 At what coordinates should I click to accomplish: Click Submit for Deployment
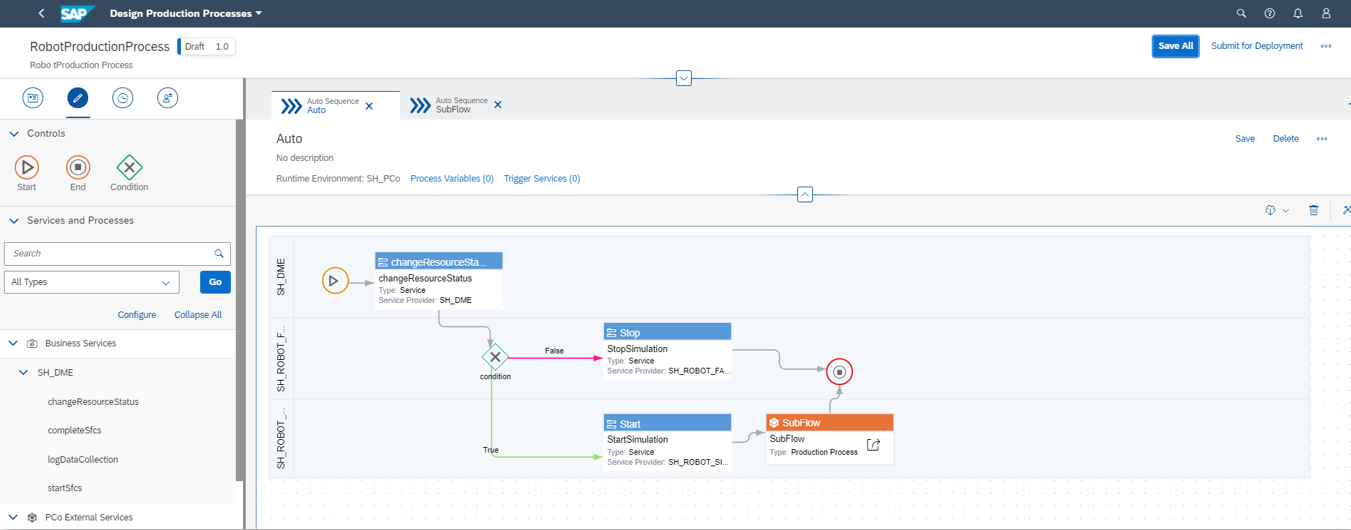coord(1257,46)
